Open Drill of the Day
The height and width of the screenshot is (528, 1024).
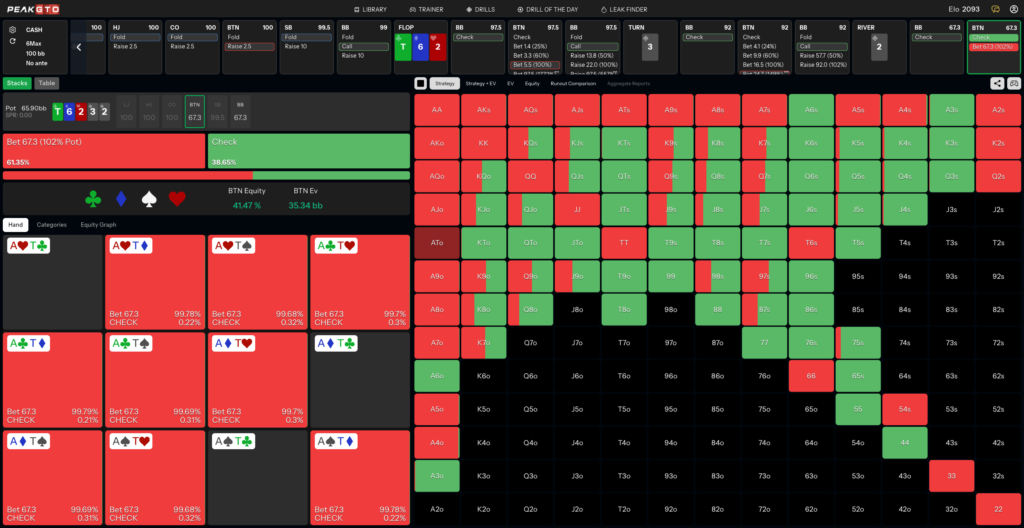[x=548, y=9]
